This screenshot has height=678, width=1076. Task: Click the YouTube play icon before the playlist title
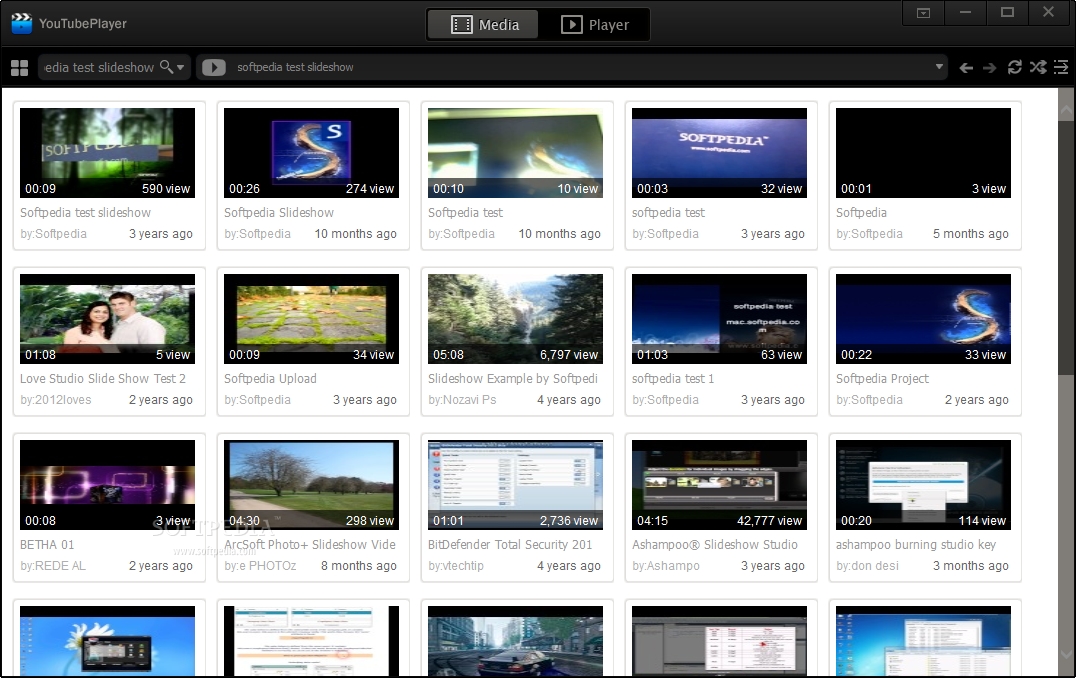click(x=213, y=67)
